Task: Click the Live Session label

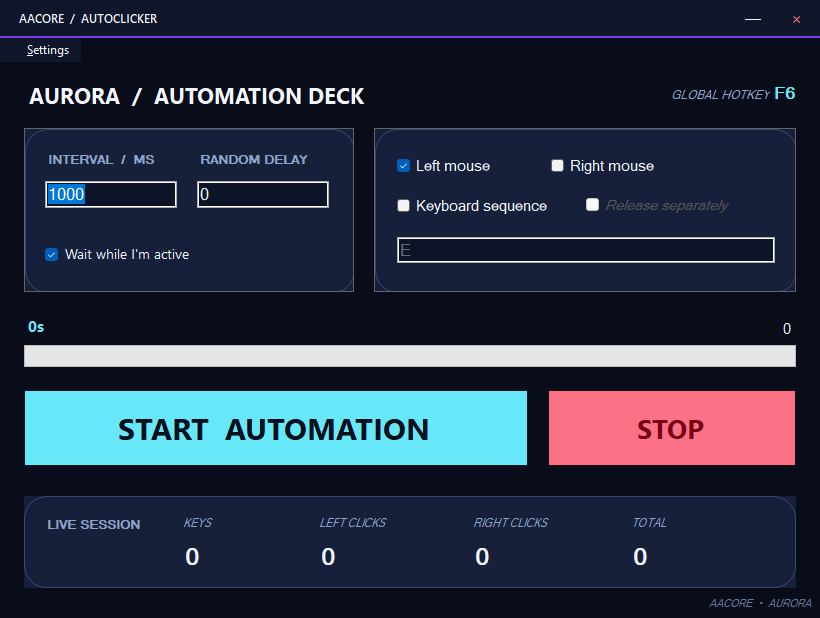Action: pos(94,524)
